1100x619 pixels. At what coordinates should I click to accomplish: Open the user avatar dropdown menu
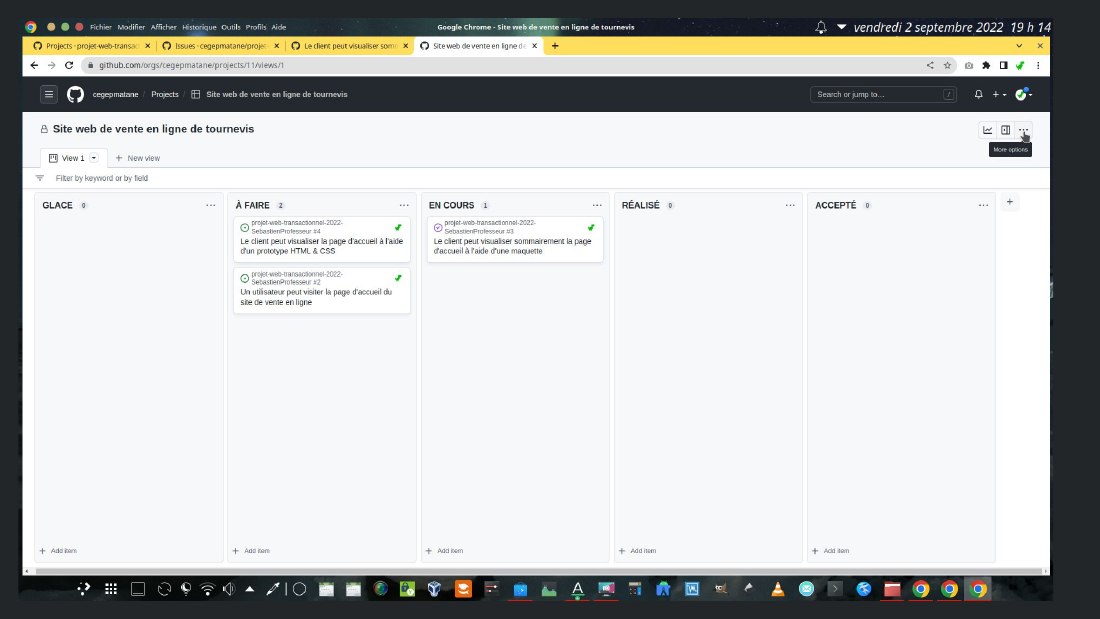tap(1024, 94)
